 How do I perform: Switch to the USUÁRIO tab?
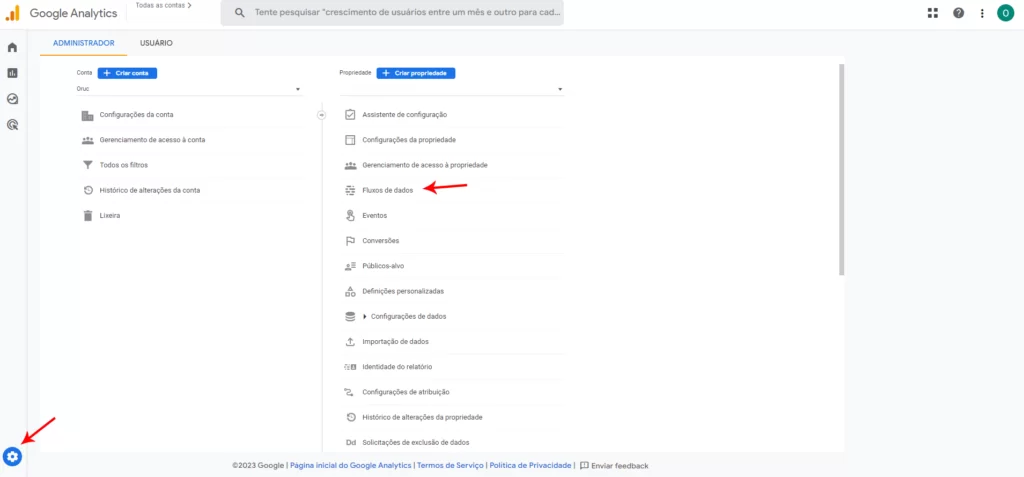click(x=156, y=43)
